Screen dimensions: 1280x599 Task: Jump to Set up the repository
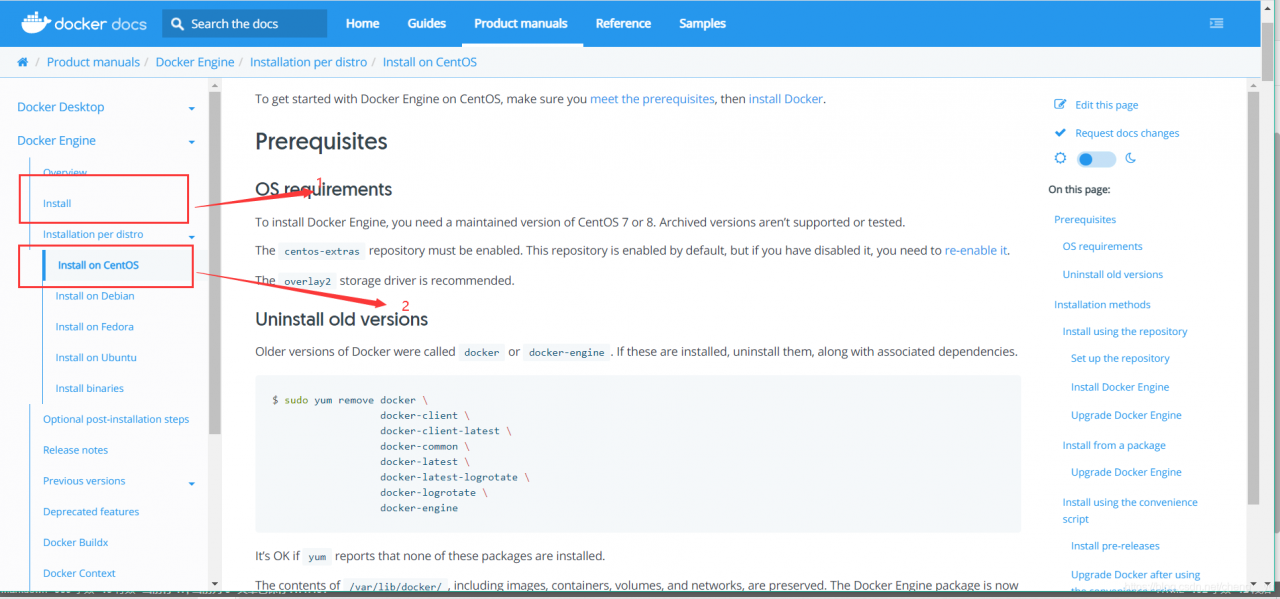coord(1120,358)
